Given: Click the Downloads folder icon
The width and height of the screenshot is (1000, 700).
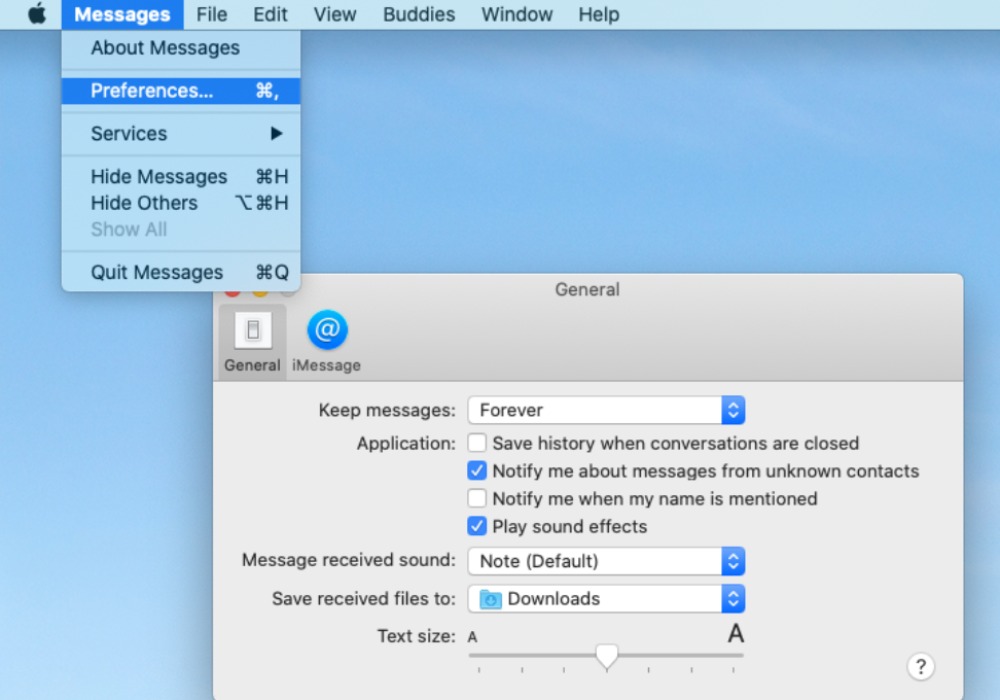Looking at the screenshot, I should 490,599.
